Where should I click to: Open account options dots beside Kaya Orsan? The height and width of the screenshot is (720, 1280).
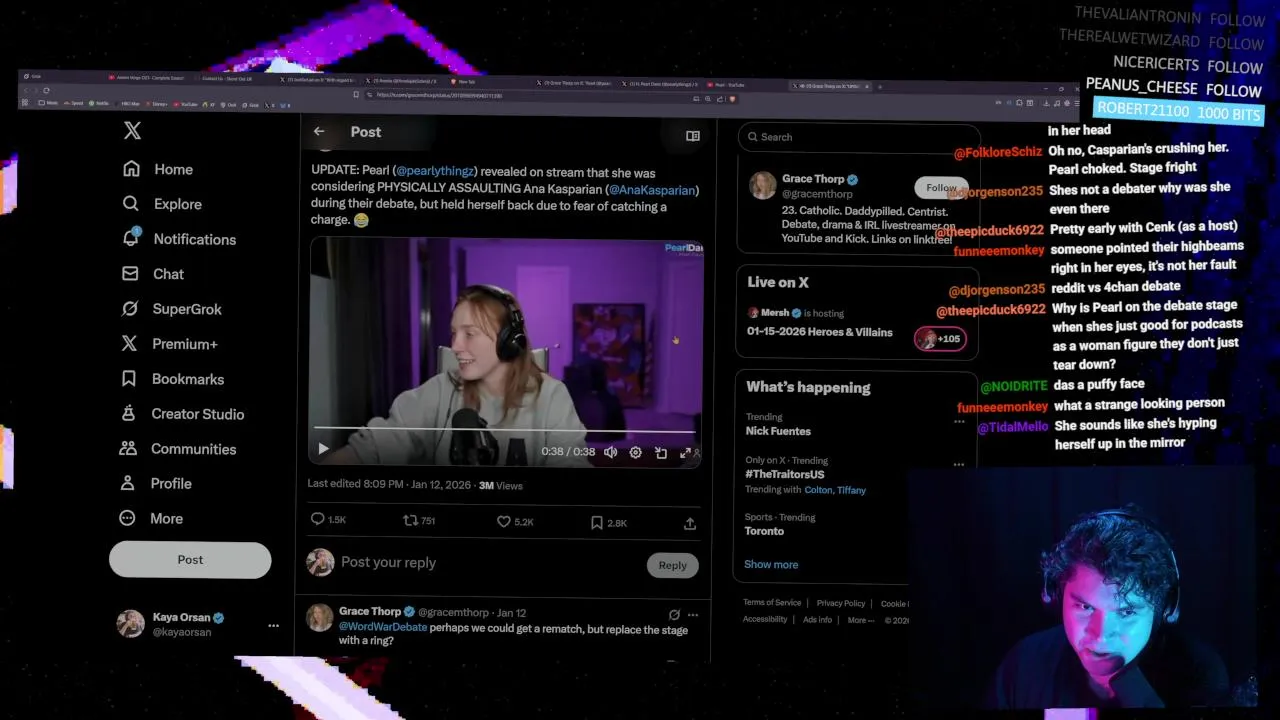273,626
